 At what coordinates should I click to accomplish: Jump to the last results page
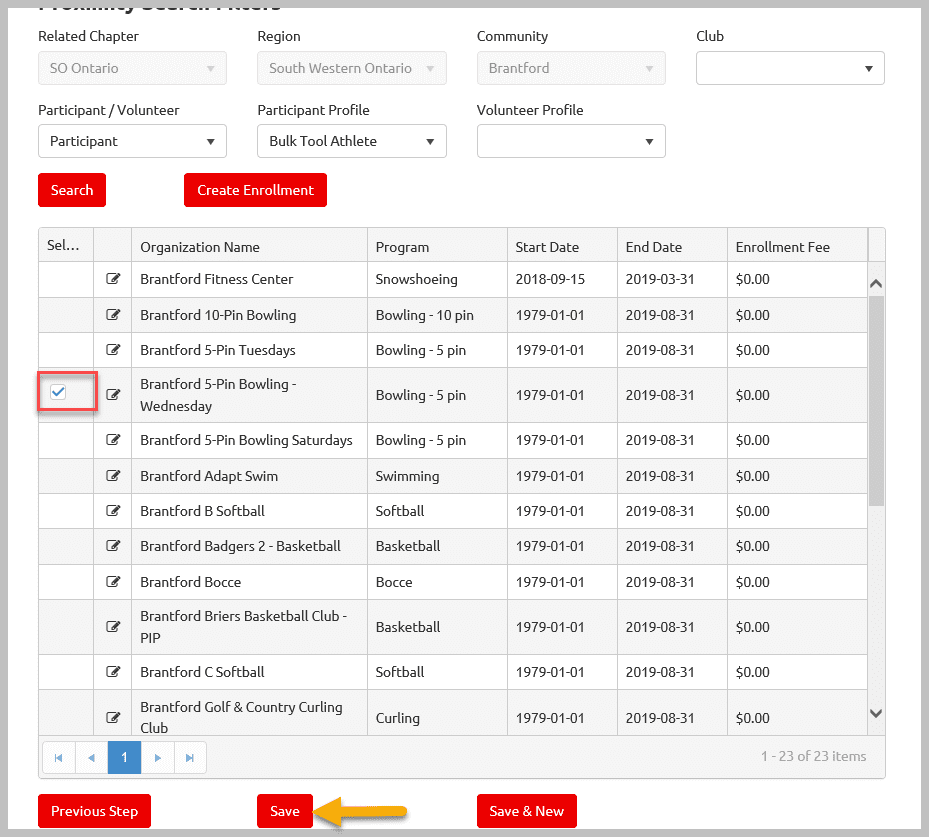(190, 758)
